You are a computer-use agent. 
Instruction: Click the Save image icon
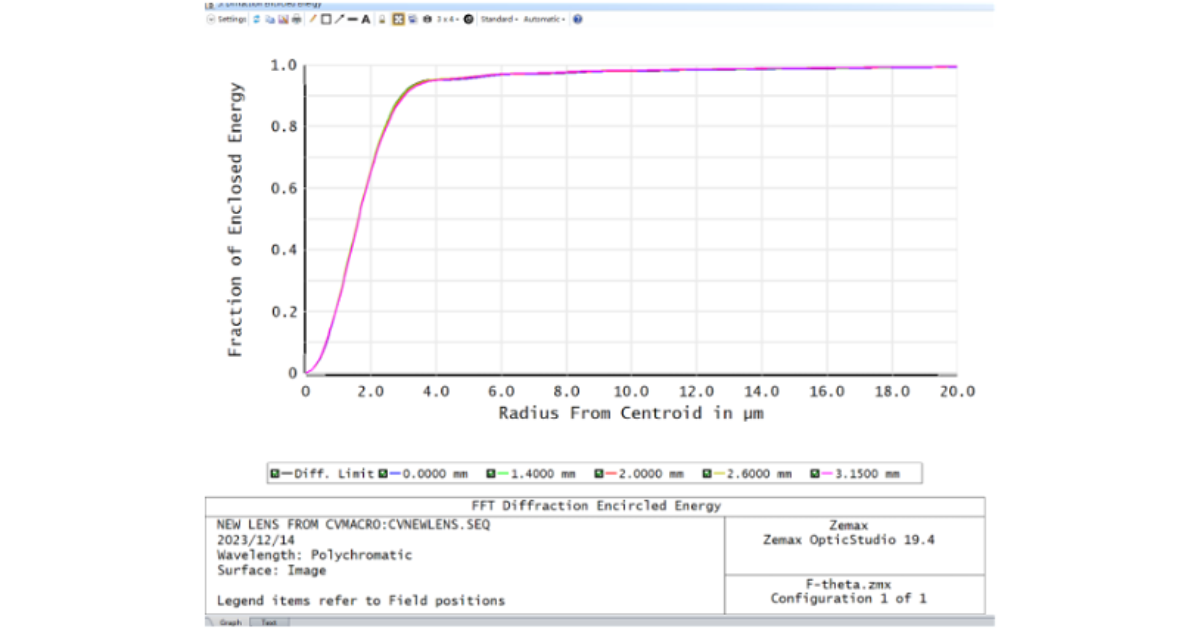[x=282, y=17]
